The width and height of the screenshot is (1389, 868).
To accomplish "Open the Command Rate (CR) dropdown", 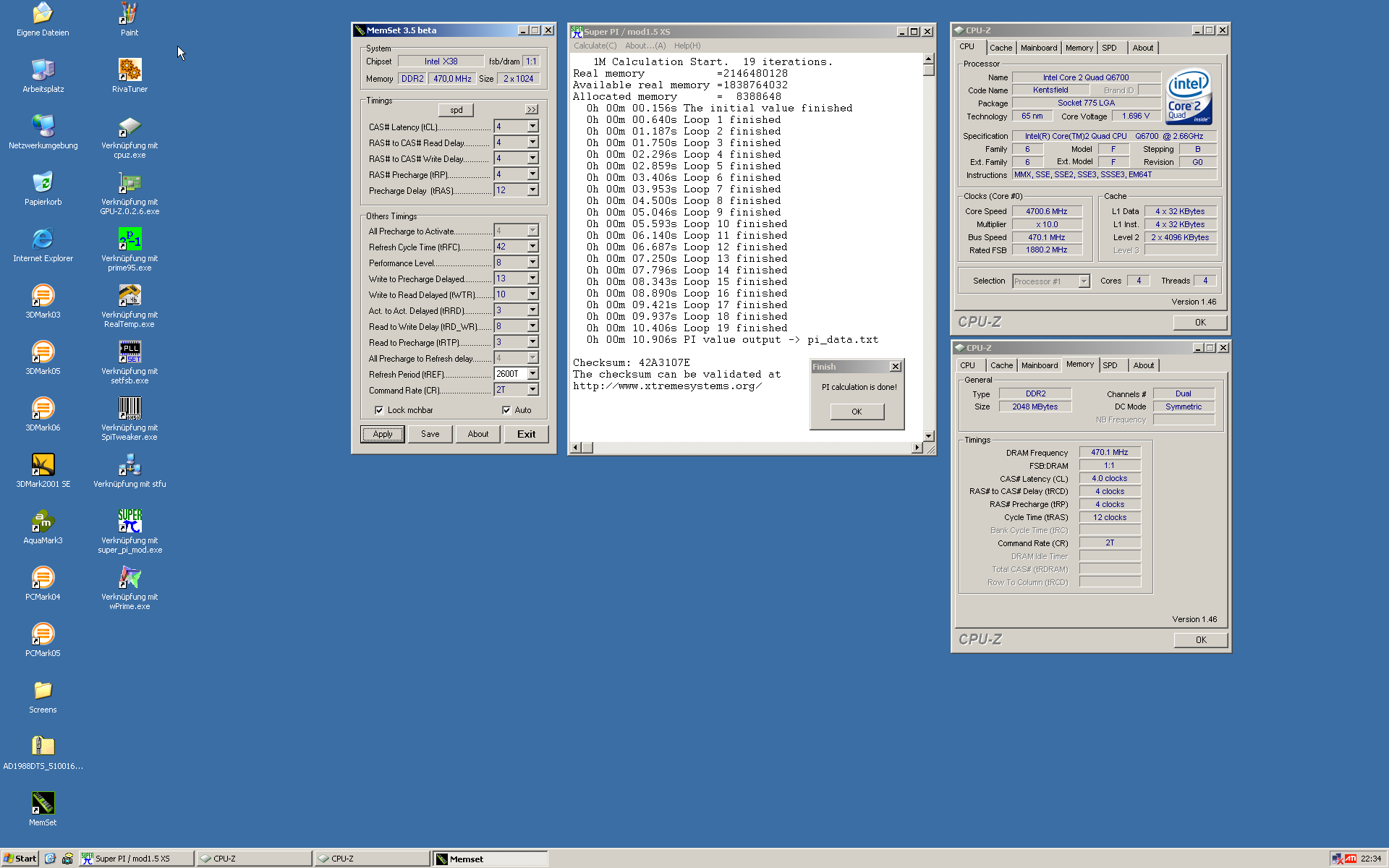I will click(532, 390).
